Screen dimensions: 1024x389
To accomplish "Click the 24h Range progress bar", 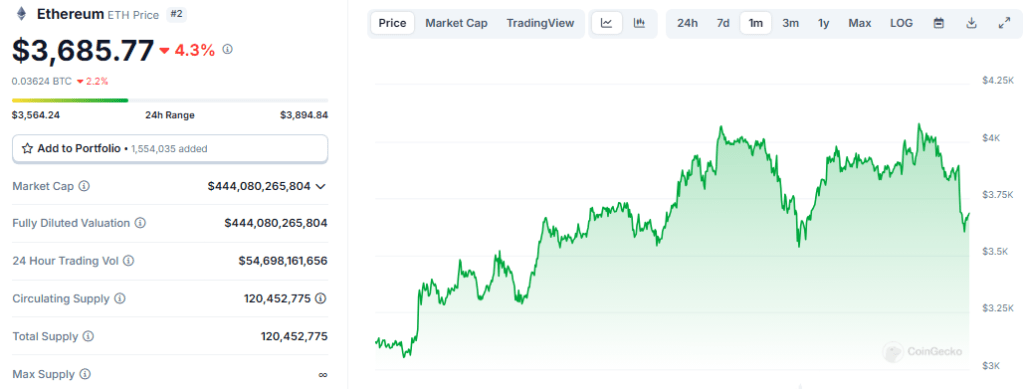I will pos(170,101).
